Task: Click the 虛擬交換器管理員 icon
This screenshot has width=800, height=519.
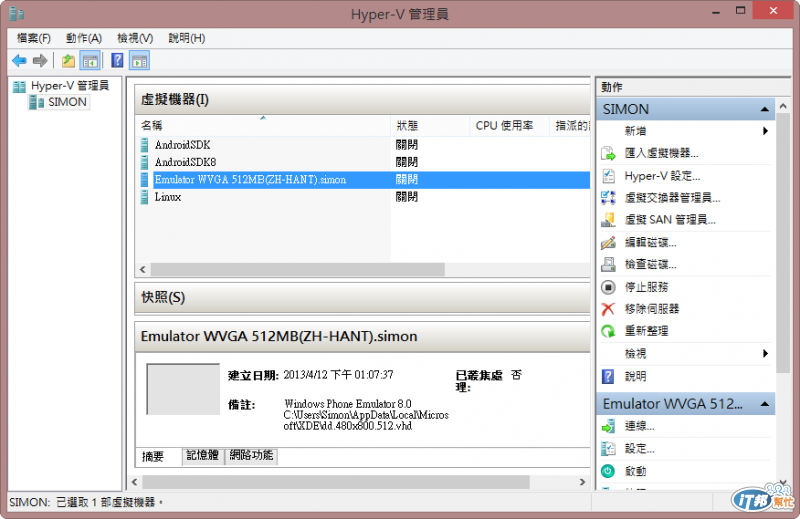Action: point(608,197)
